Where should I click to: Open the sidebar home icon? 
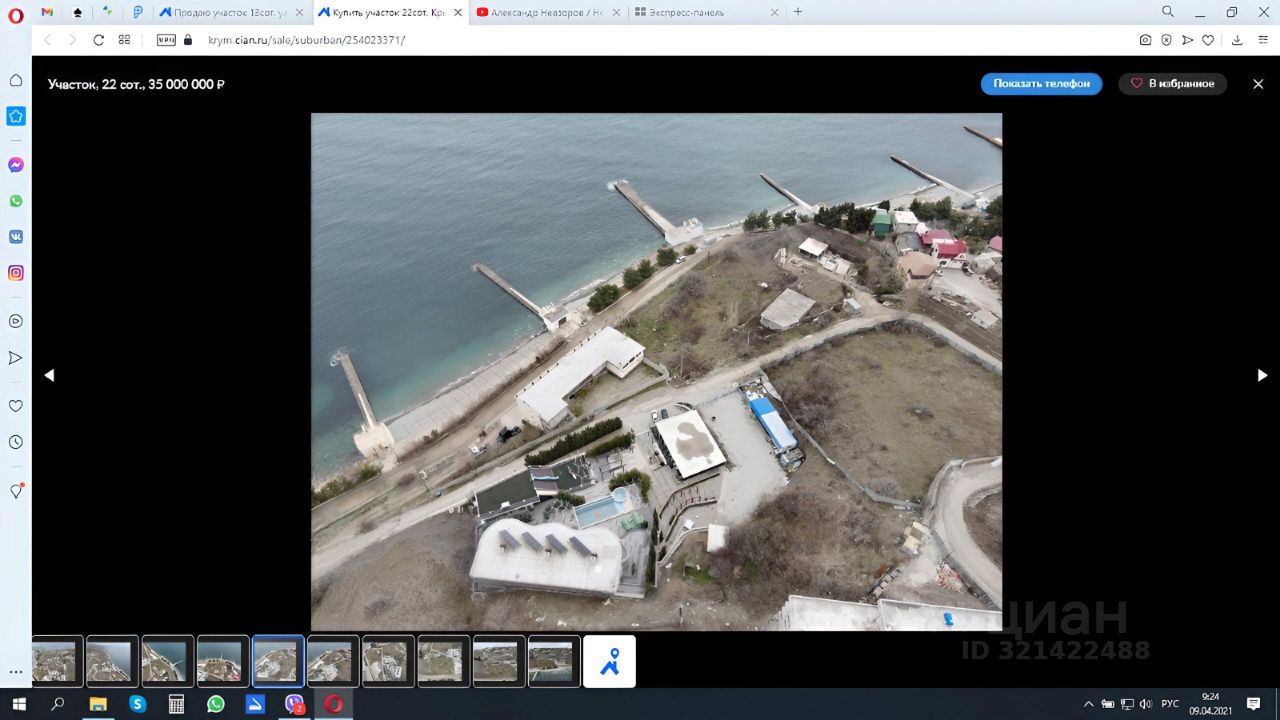tap(16, 80)
